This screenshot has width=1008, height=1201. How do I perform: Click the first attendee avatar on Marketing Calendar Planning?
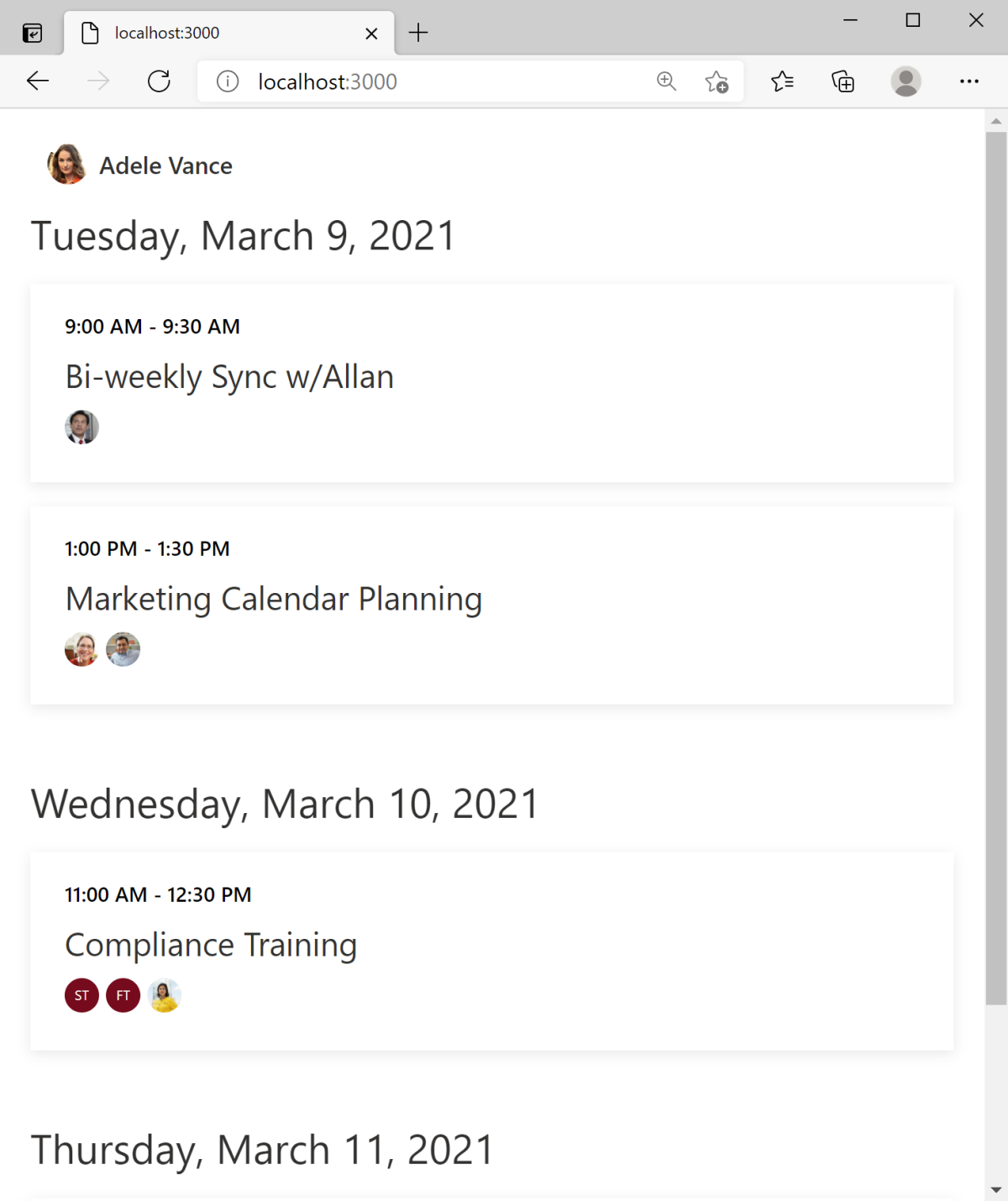click(x=81, y=648)
